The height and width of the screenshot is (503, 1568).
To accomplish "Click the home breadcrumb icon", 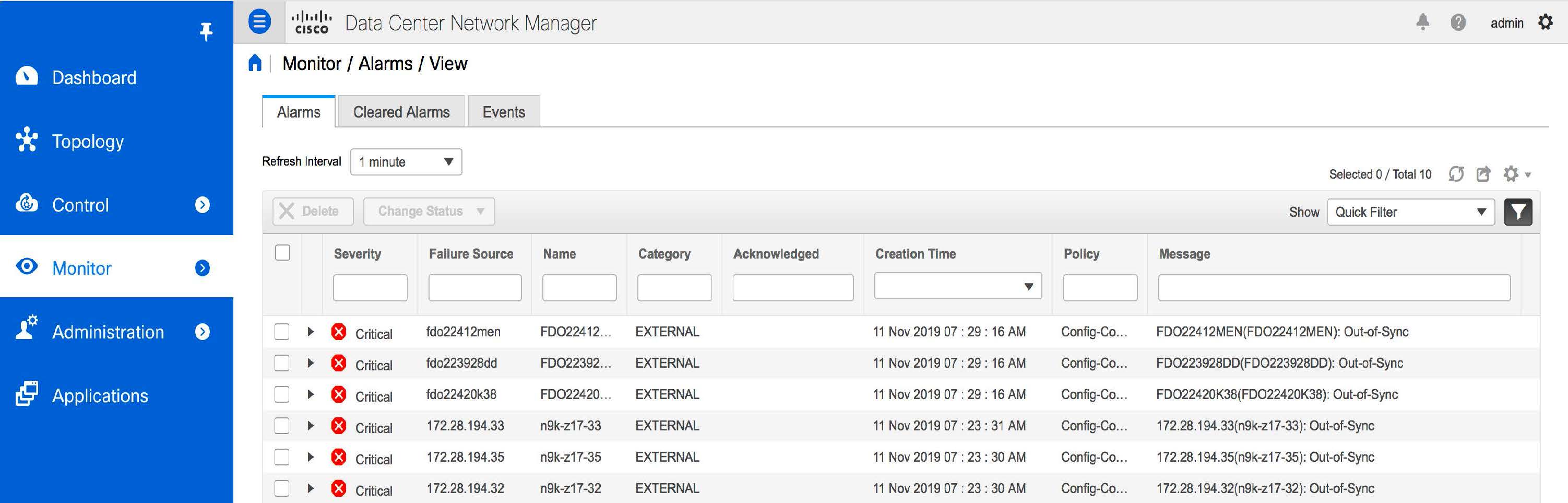I will click(255, 63).
